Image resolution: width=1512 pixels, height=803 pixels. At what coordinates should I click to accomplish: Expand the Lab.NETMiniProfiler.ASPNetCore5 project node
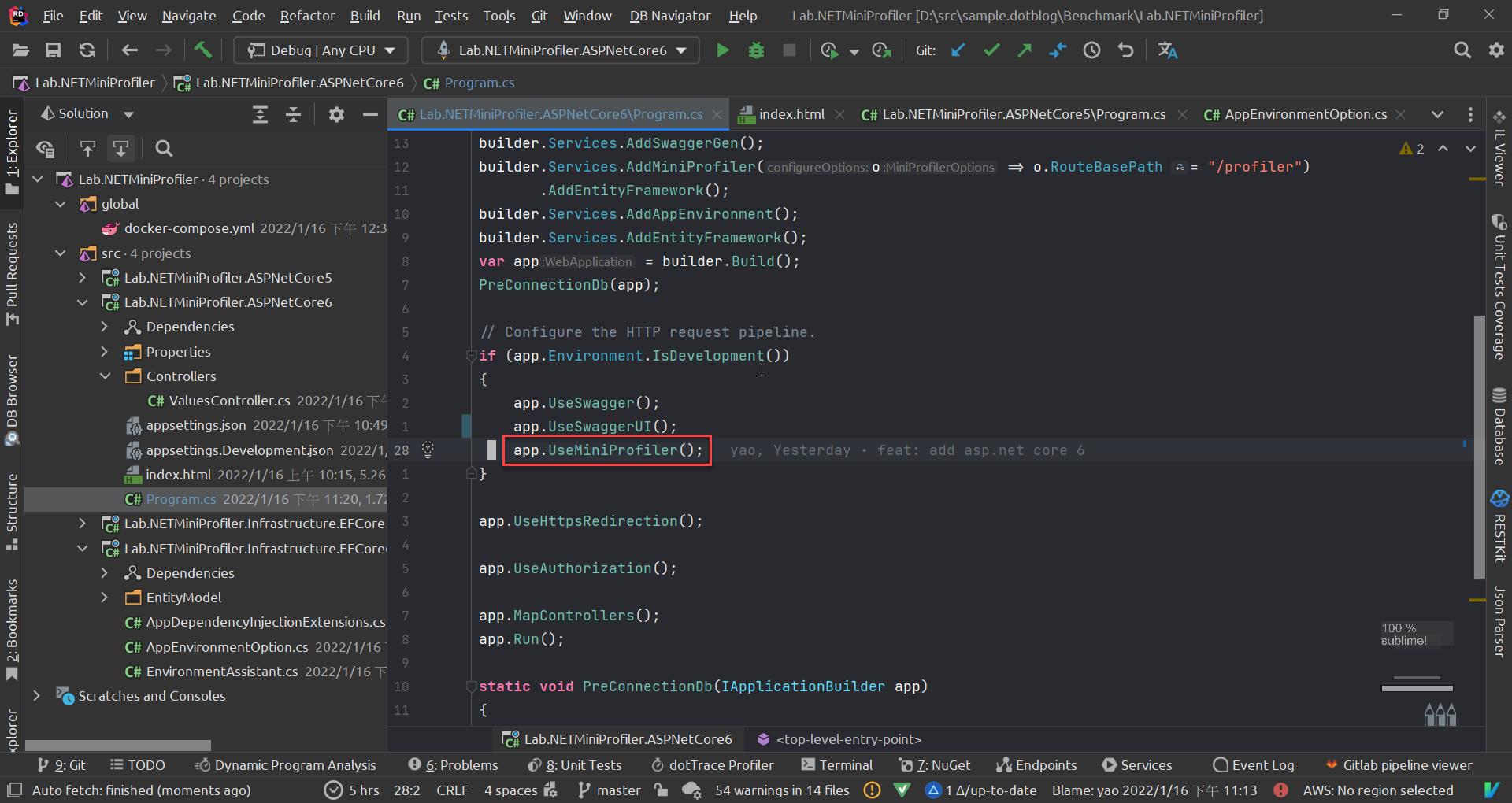[82, 278]
